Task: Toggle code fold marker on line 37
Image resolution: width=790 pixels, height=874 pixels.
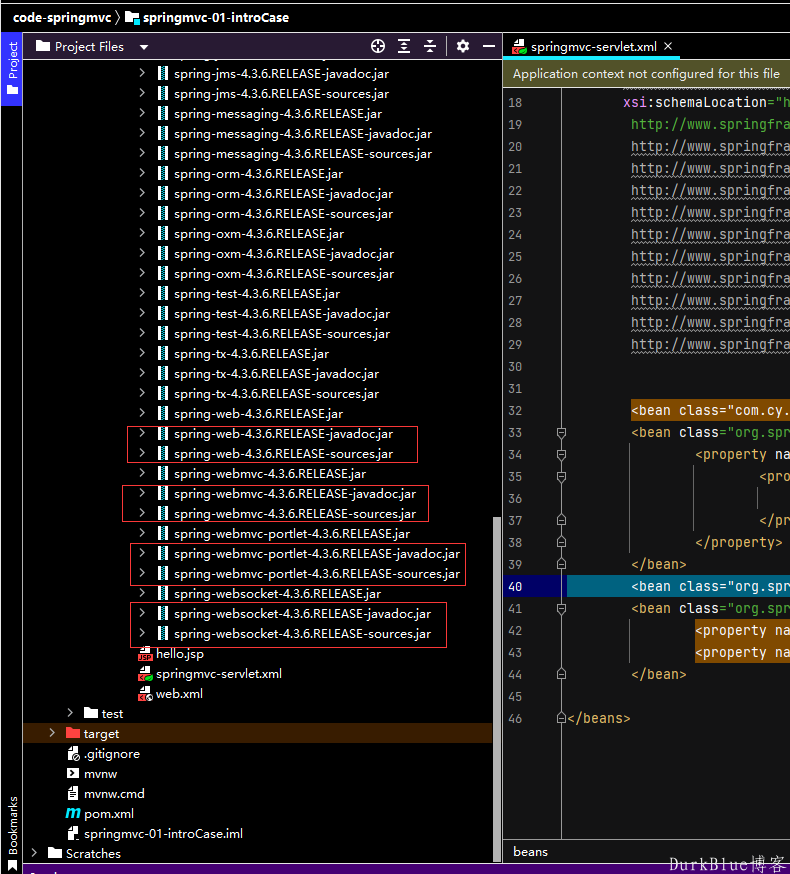Action: [561, 520]
